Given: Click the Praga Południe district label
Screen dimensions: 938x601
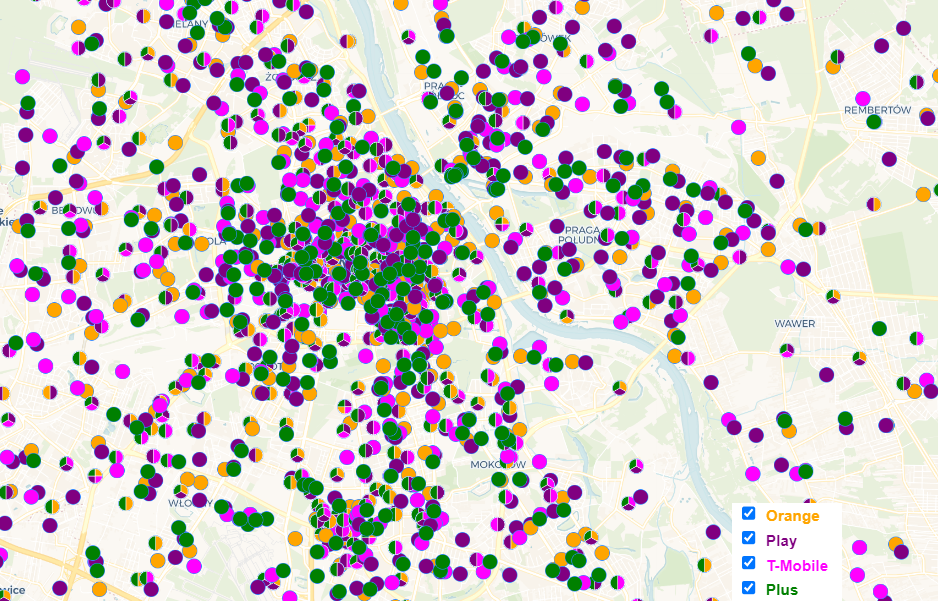Looking at the screenshot, I should (x=580, y=234).
